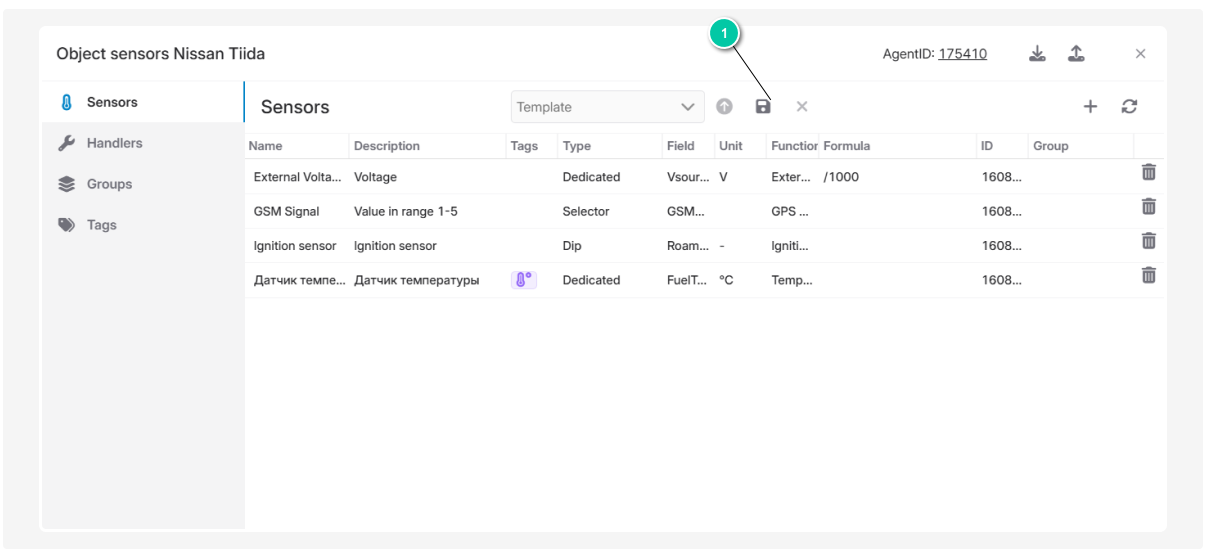Open the Template dropdown
The height and width of the screenshot is (552, 1206).
coord(607,107)
